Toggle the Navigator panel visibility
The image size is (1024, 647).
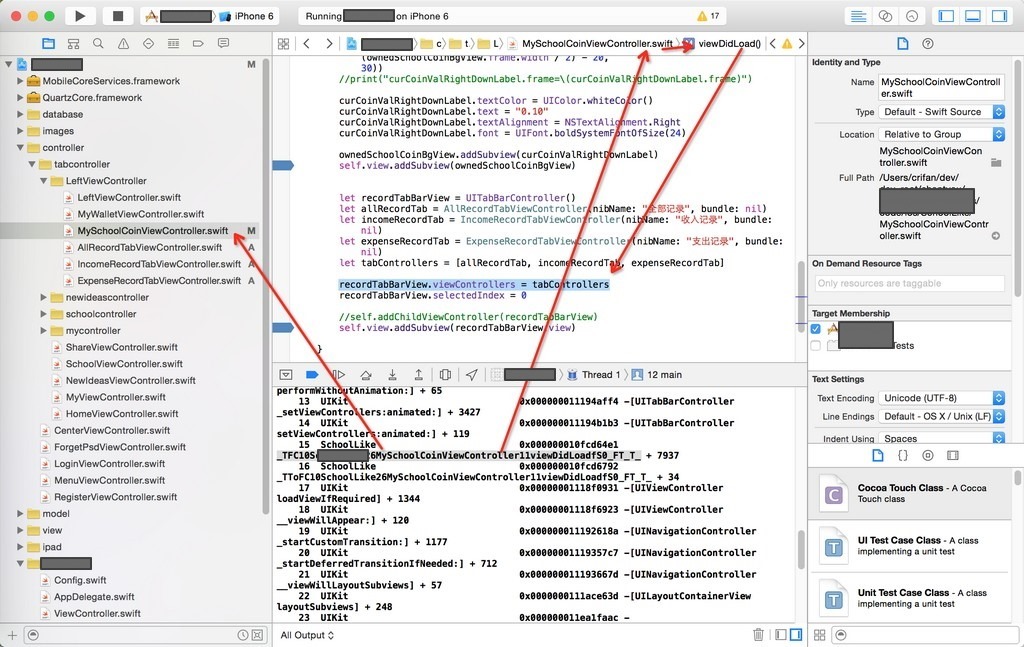click(946, 16)
